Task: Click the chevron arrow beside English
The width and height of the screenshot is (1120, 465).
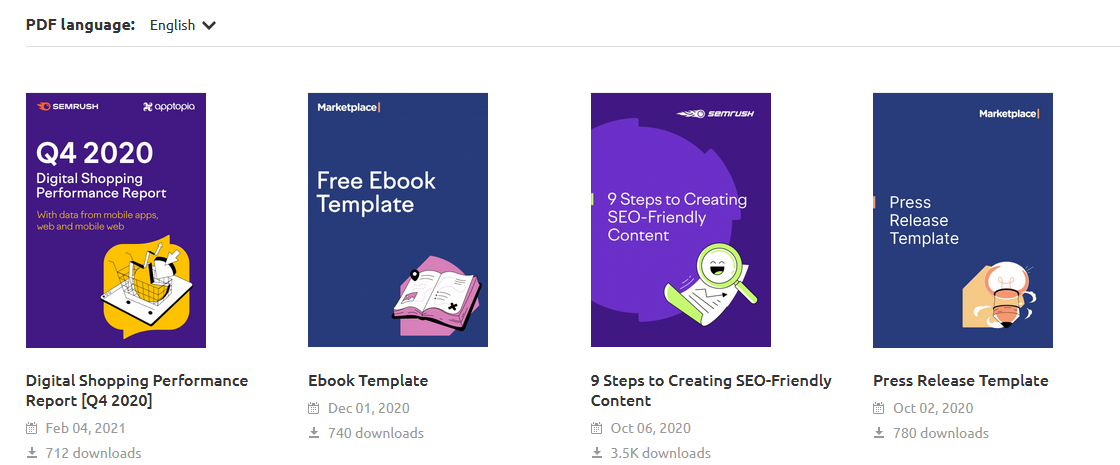Action: [209, 25]
